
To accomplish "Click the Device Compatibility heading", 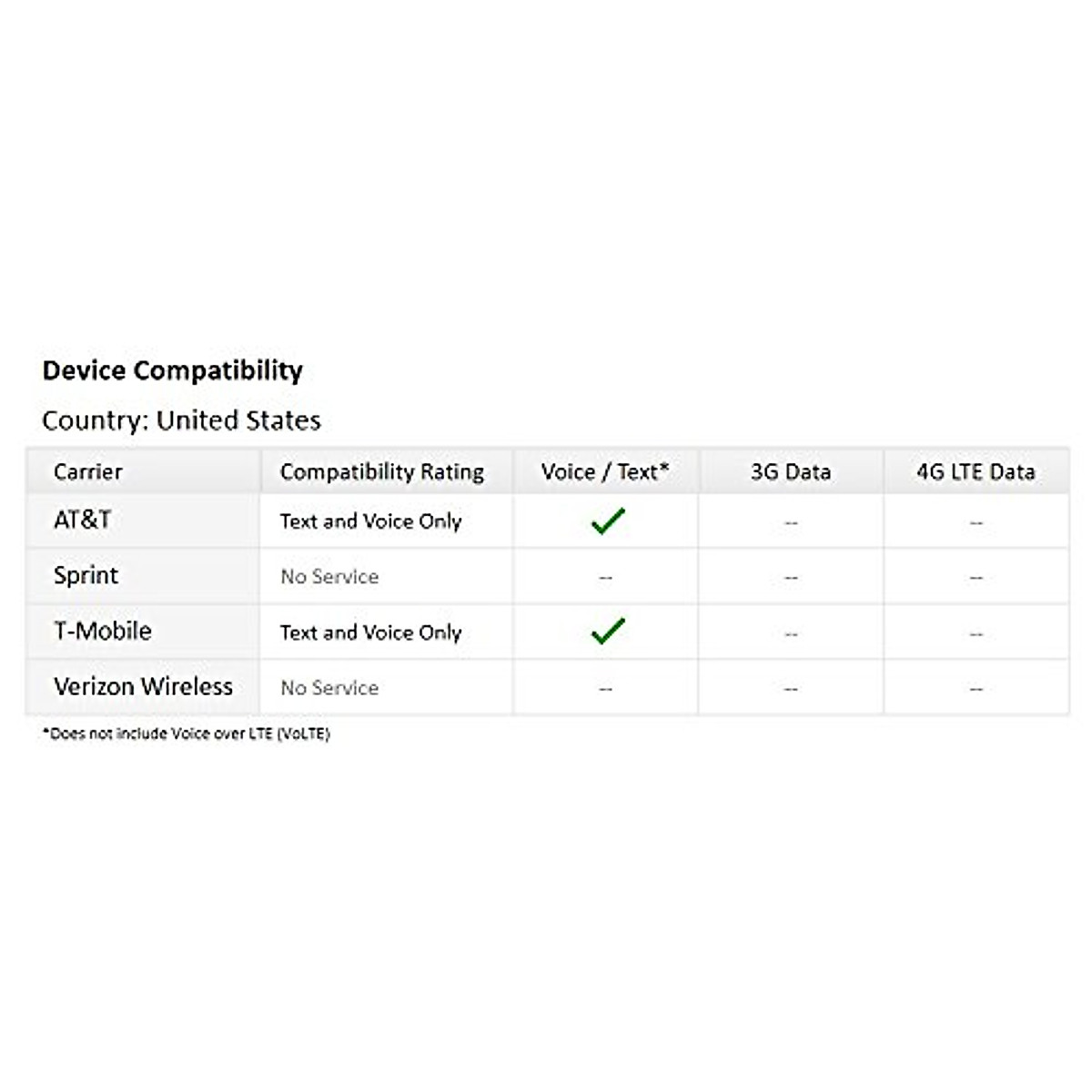I will tap(172, 370).
